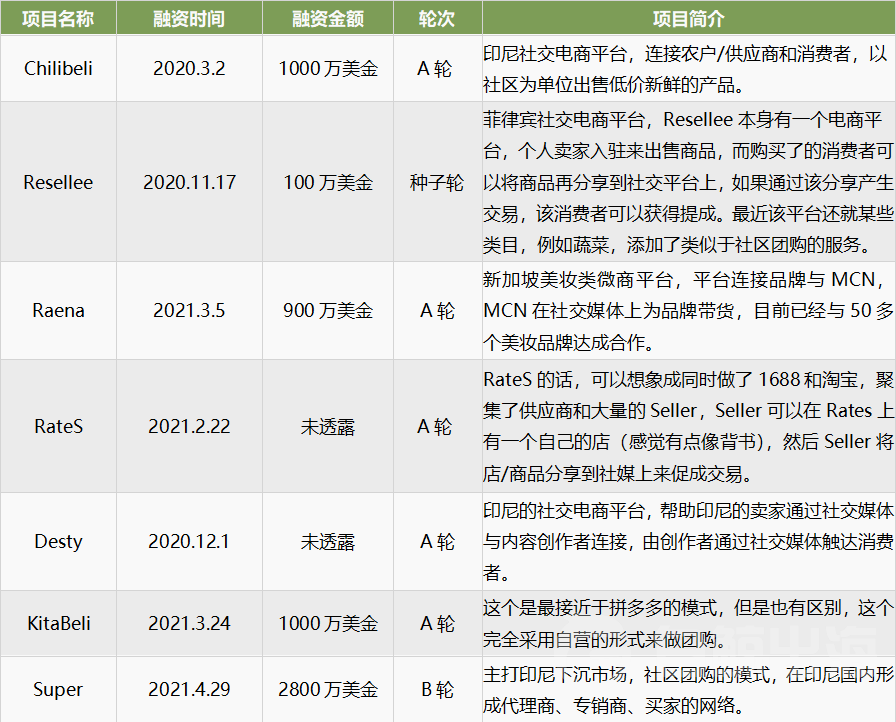Click the date 2020.11.17
This screenshot has width=896, height=722.
pos(189,182)
